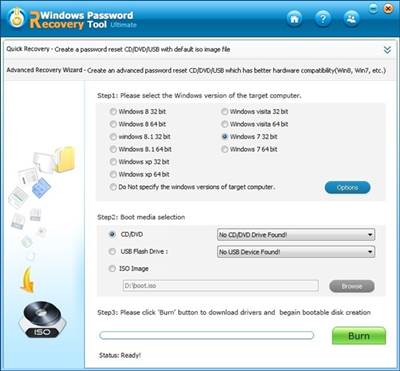
Task: Click the Options button
Action: point(347,188)
